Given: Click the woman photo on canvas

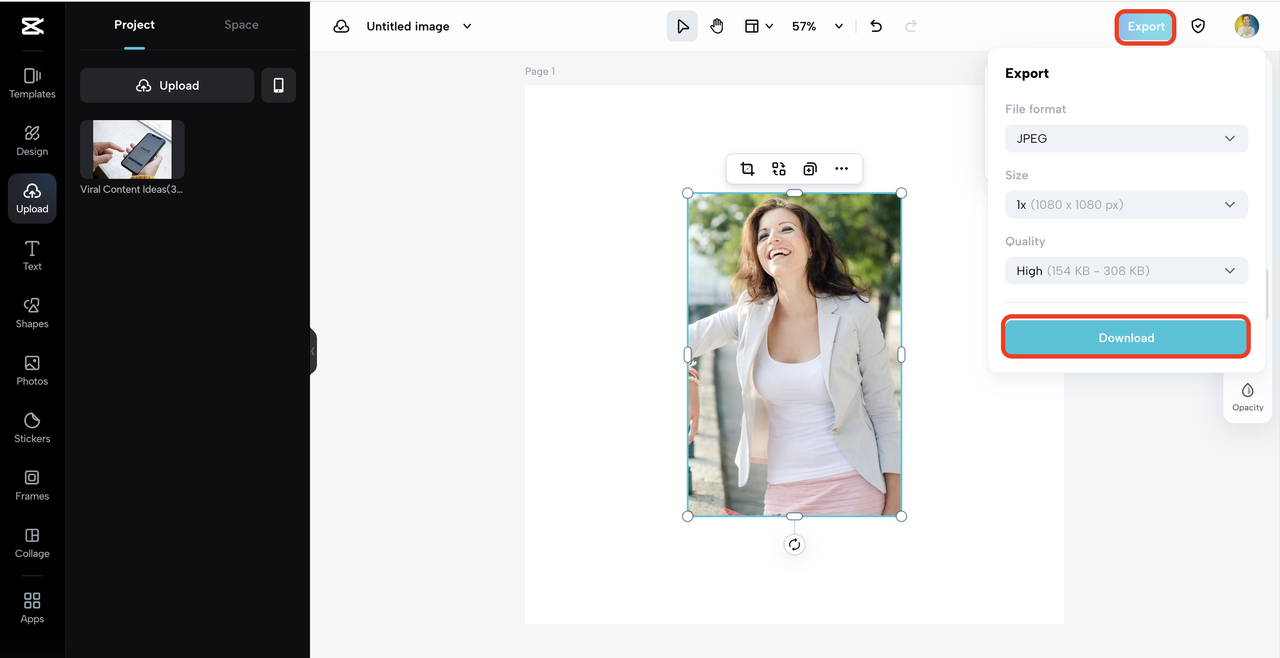Looking at the screenshot, I should pos(794,354).
